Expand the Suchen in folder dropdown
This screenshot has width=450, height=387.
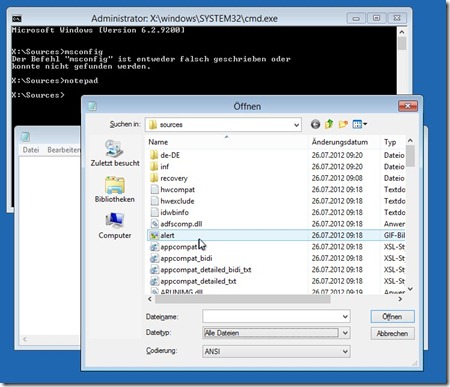tap(296, 125)
